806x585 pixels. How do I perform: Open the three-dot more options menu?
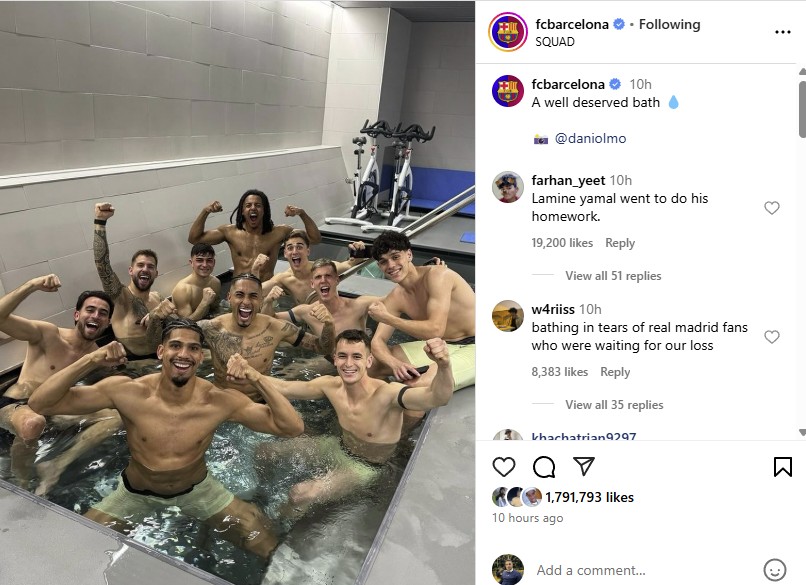pyautogui.click(x=782, y=32)
